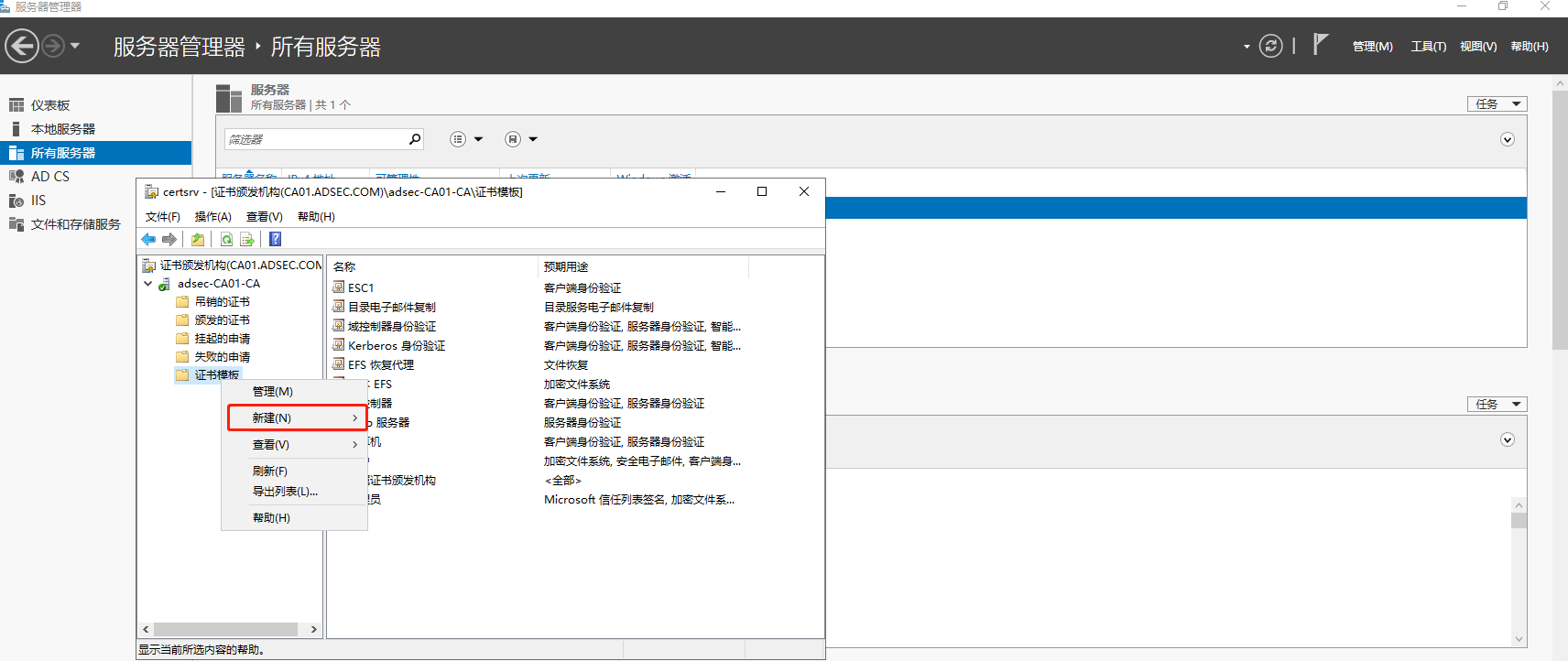Click the green refresh icon in certsrv toolbar
Viewport: 1568px width, 661px height.
pos(226,240)
